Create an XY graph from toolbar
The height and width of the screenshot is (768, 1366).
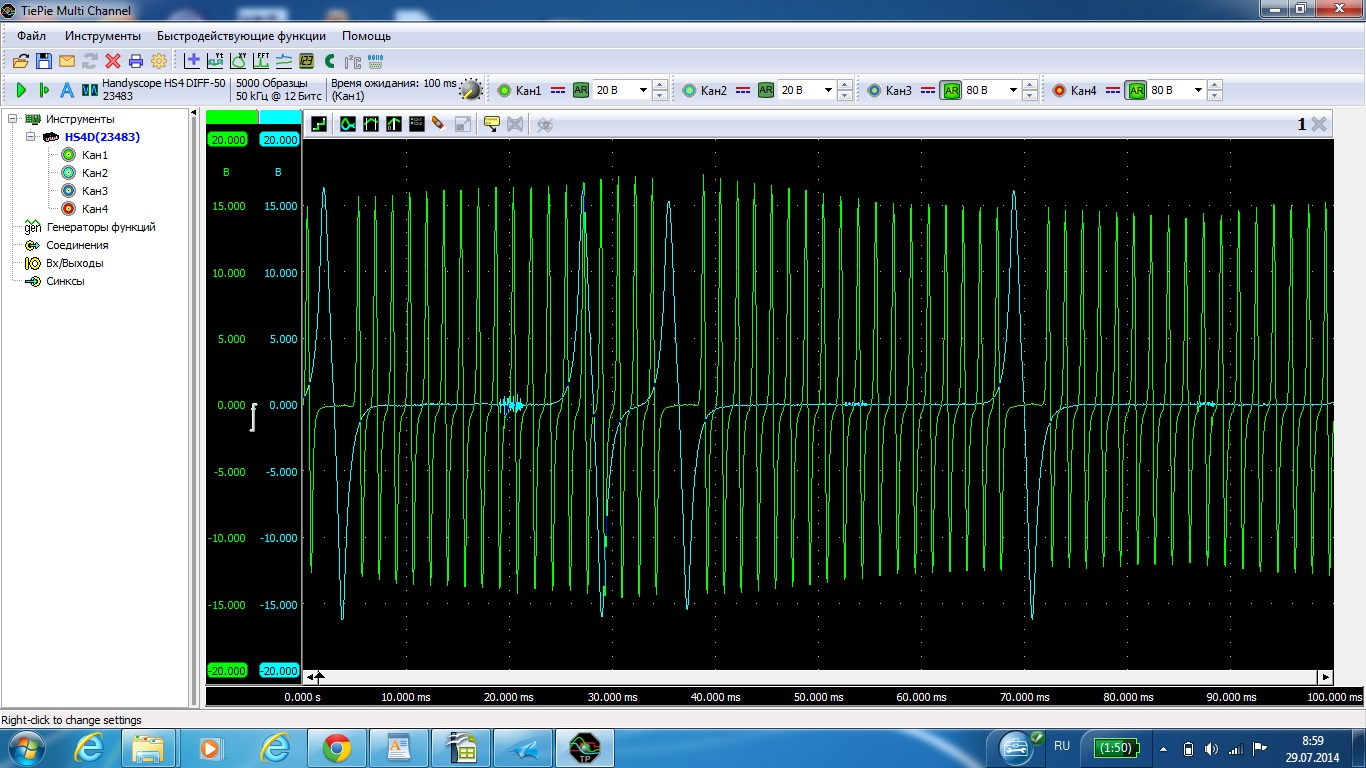[x=238, y=61]
